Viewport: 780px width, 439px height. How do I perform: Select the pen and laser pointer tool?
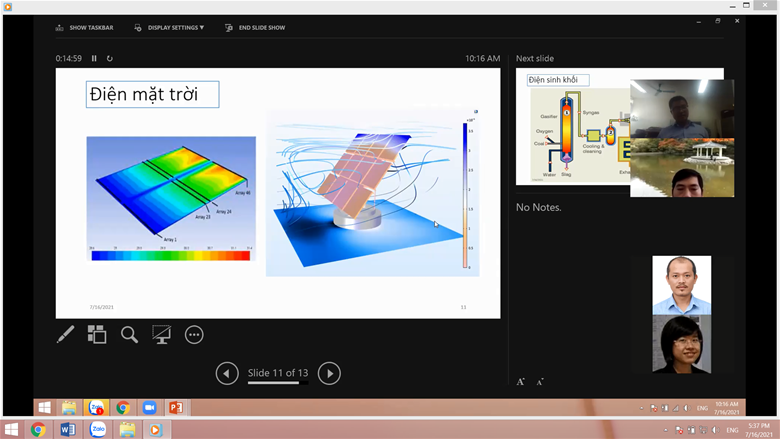[65, 335]
